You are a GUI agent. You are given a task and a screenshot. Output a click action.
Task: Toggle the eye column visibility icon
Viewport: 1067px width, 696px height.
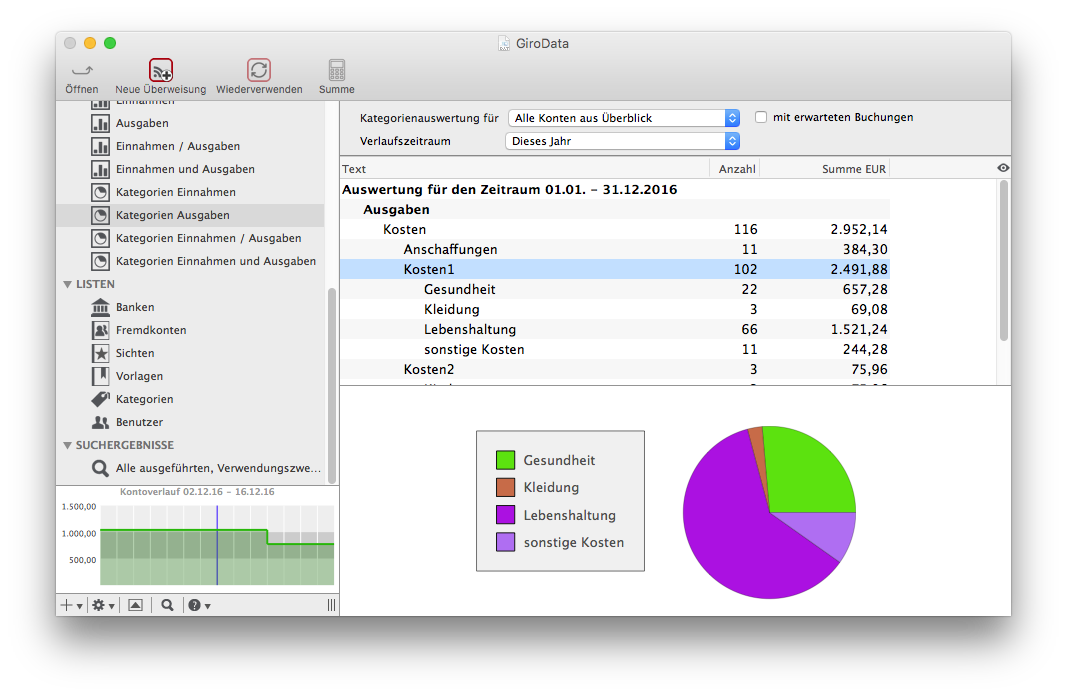pos(1003,168)
